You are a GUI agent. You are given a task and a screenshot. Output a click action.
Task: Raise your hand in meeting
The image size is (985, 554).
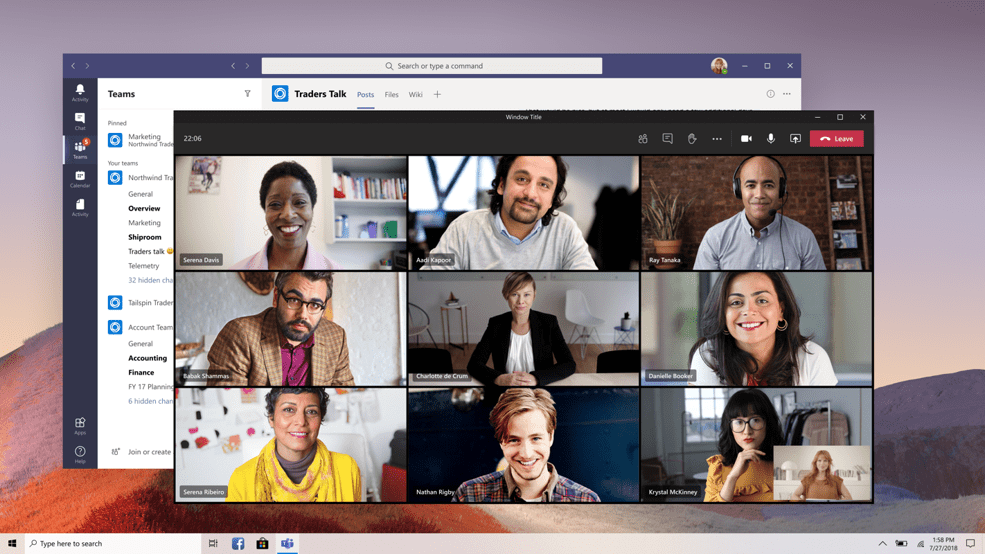pyautogui.click(x=692, y=139)
